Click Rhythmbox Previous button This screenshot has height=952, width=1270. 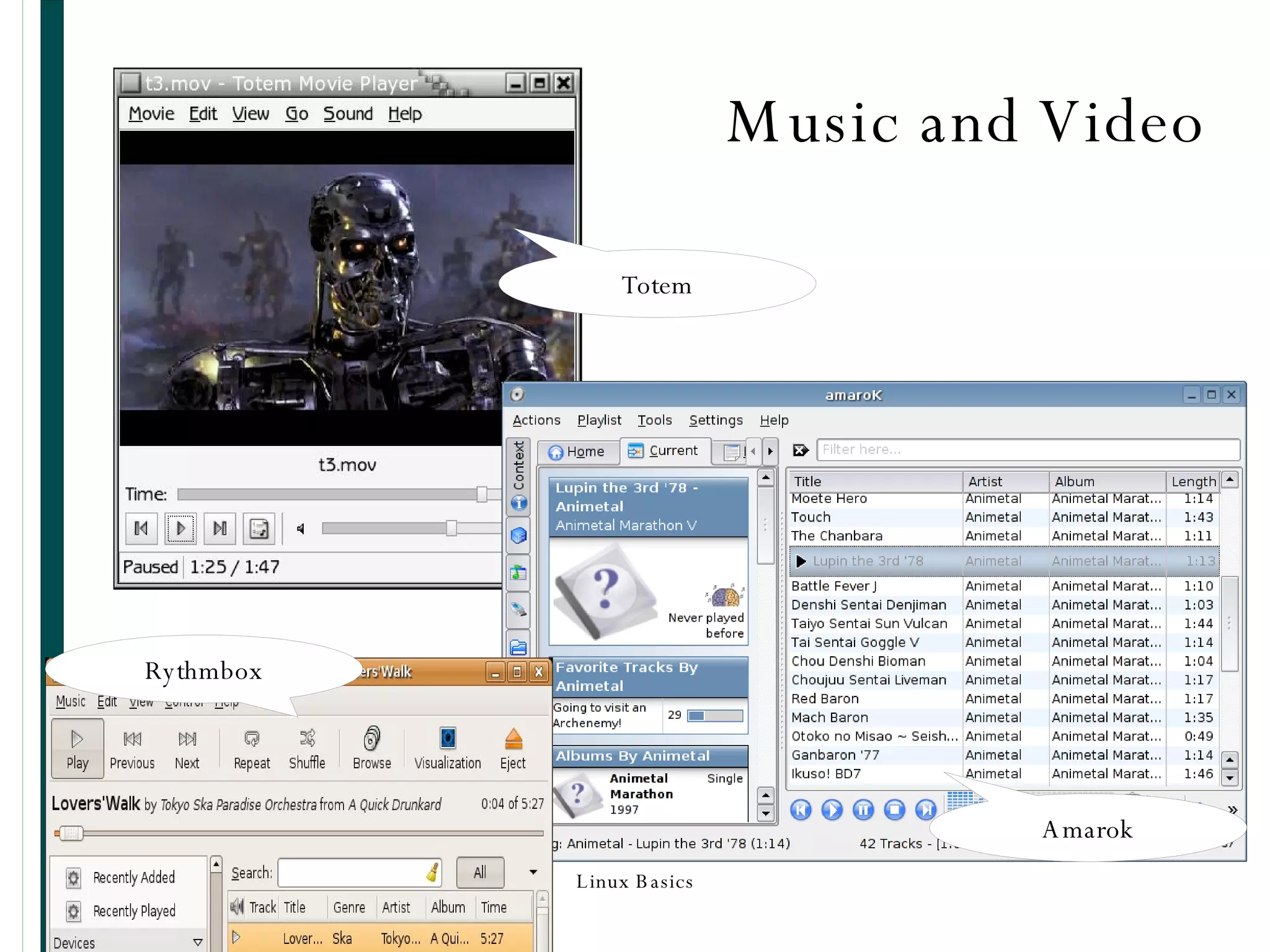coord(132,749)
